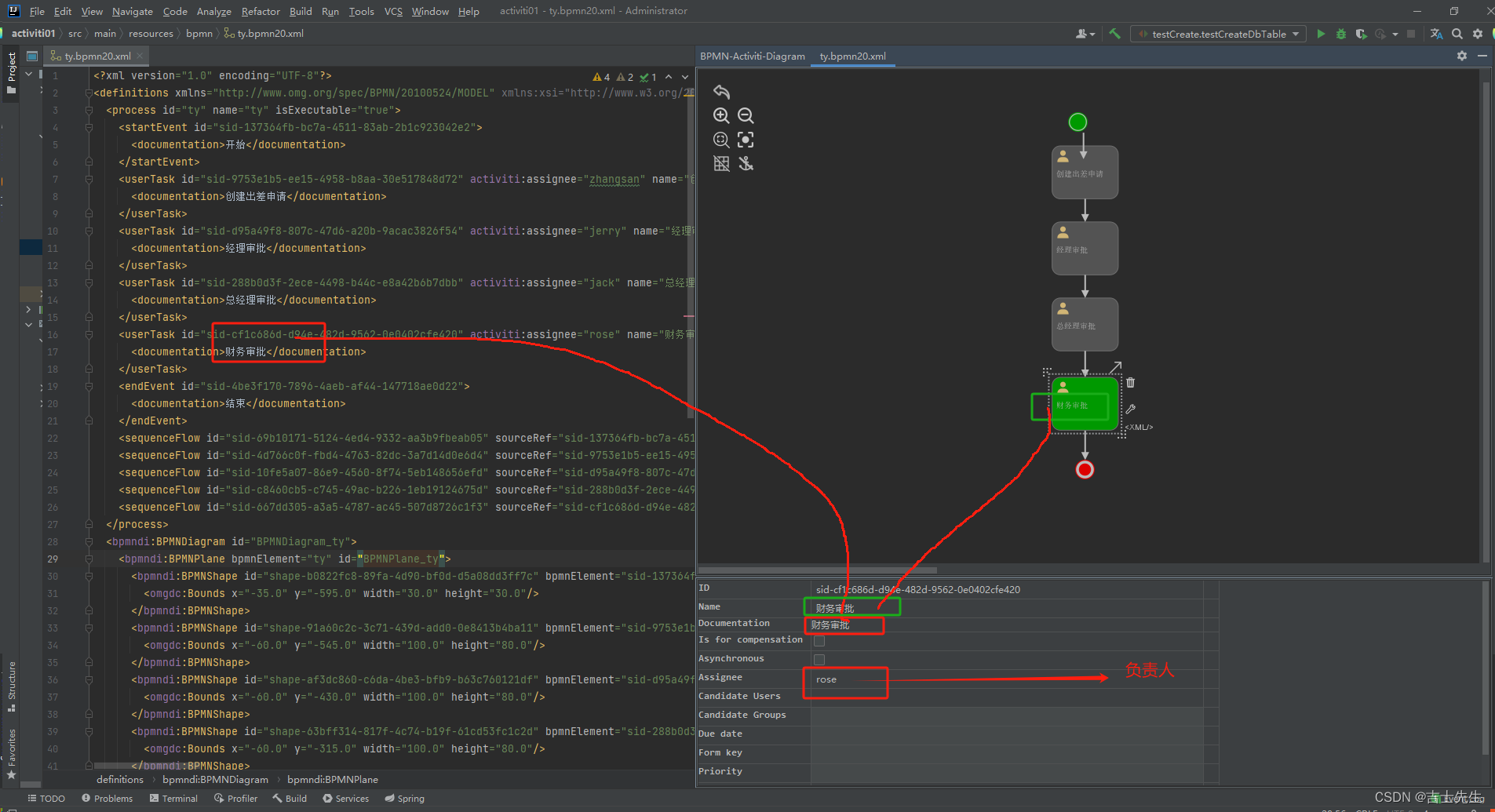The image size is (1495, 812).
Task: Collapse the startEvent fold on line 4
Action: pyautogui.click(x=89, y=127)
